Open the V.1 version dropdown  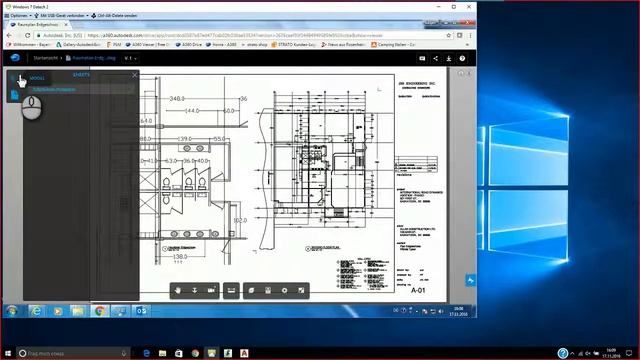pos(130,58)
